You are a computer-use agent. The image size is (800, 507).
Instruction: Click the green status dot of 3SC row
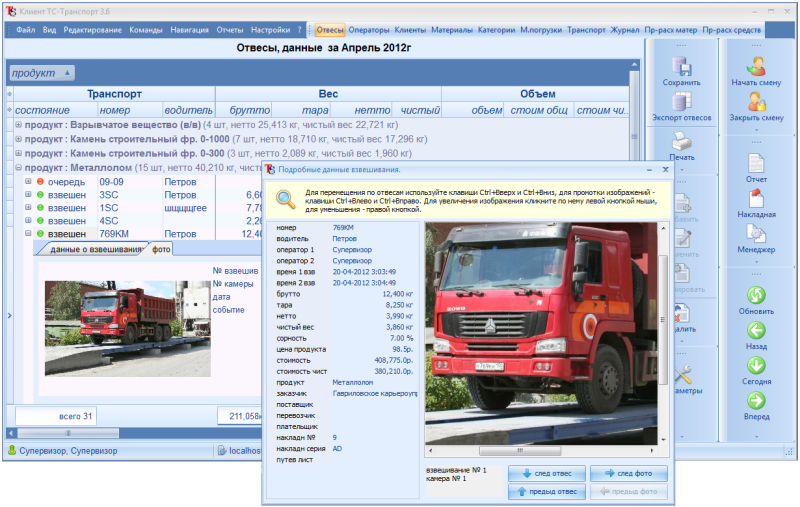coord(40,195)
